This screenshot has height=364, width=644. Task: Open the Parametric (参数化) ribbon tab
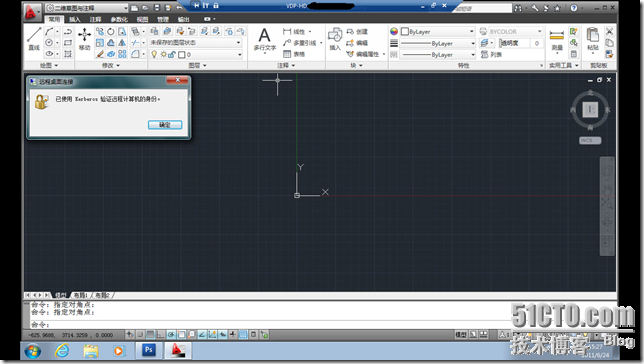click(119, 19)
